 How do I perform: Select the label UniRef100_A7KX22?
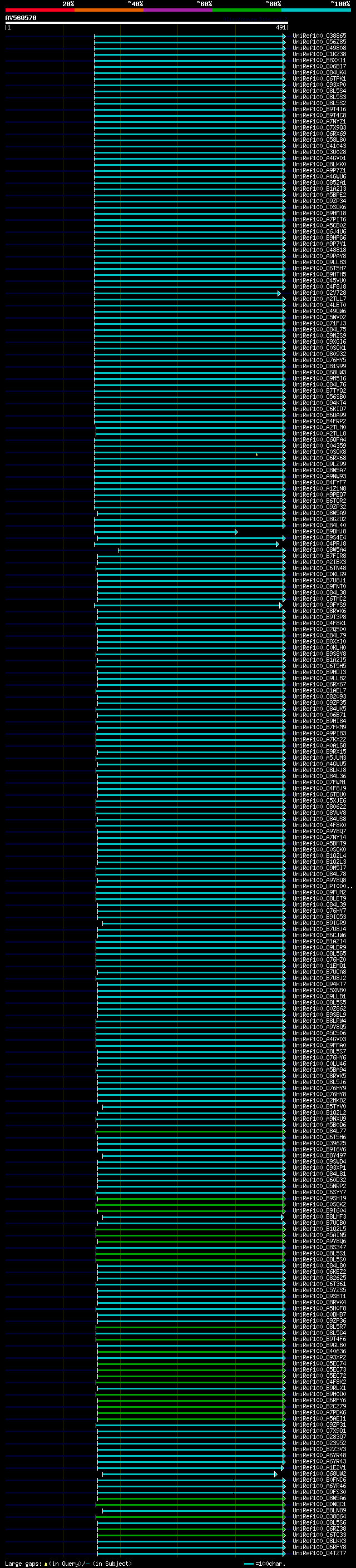click(x=319, y=740)
